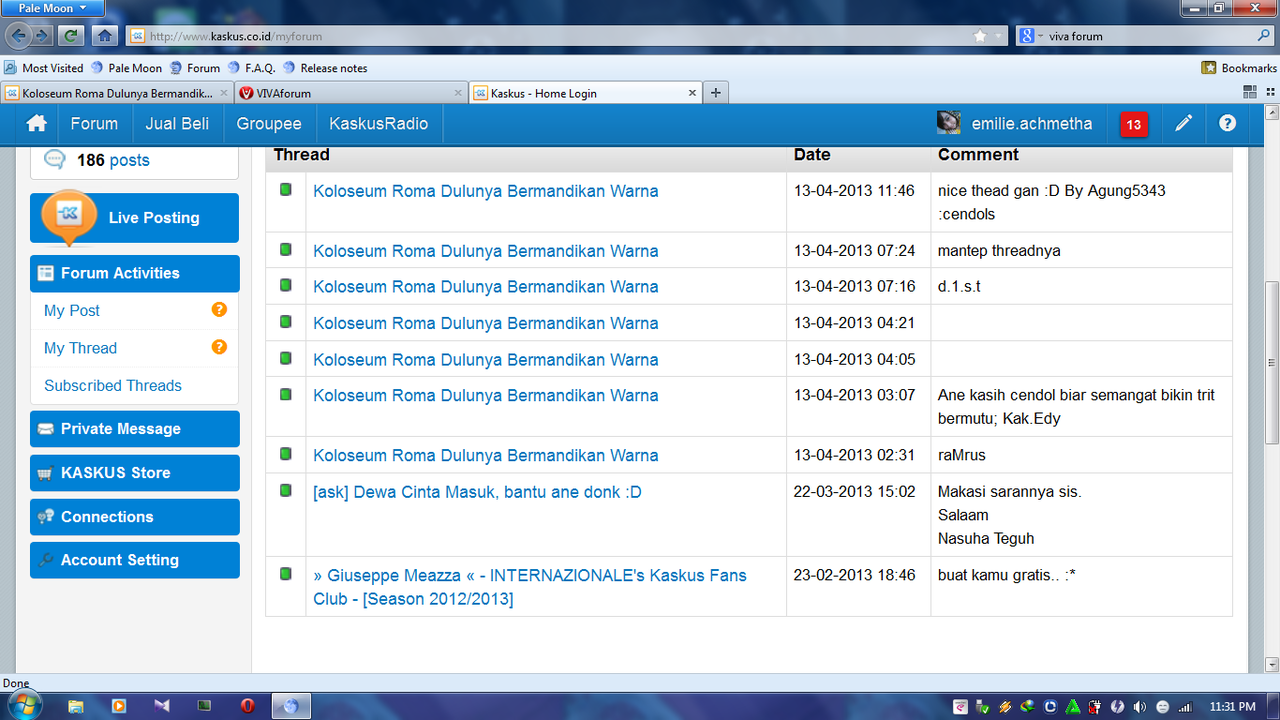The image size is (1280, 720).
Task: Open the media player taskbar icon
Action: 119,706
